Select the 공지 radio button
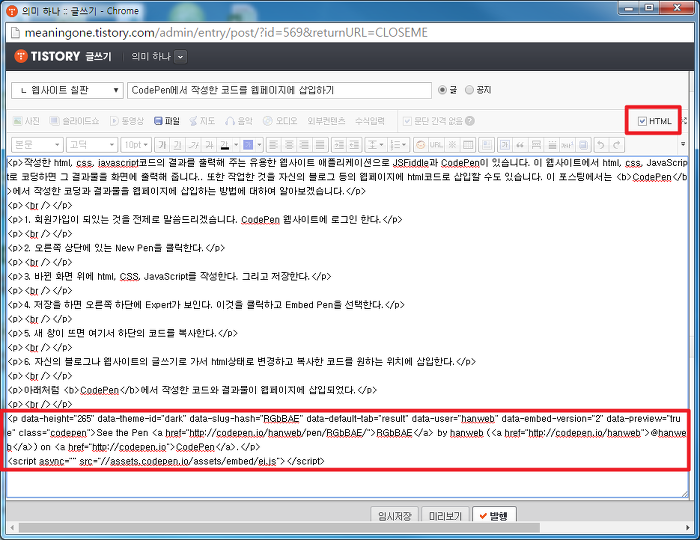 click(x=469, y=90)
